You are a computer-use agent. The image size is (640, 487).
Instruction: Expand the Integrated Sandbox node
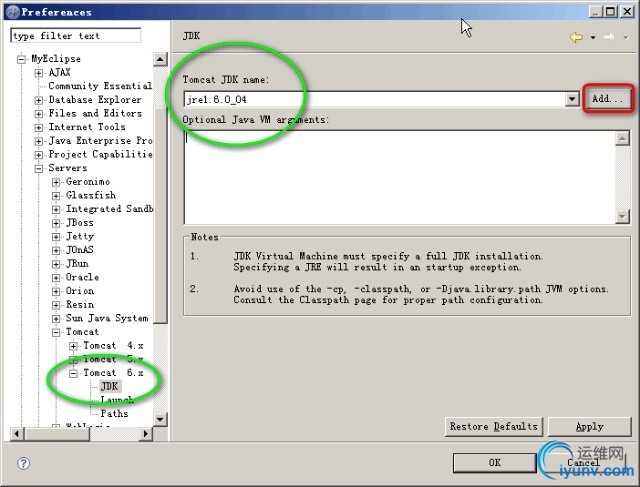click(56, 210)
